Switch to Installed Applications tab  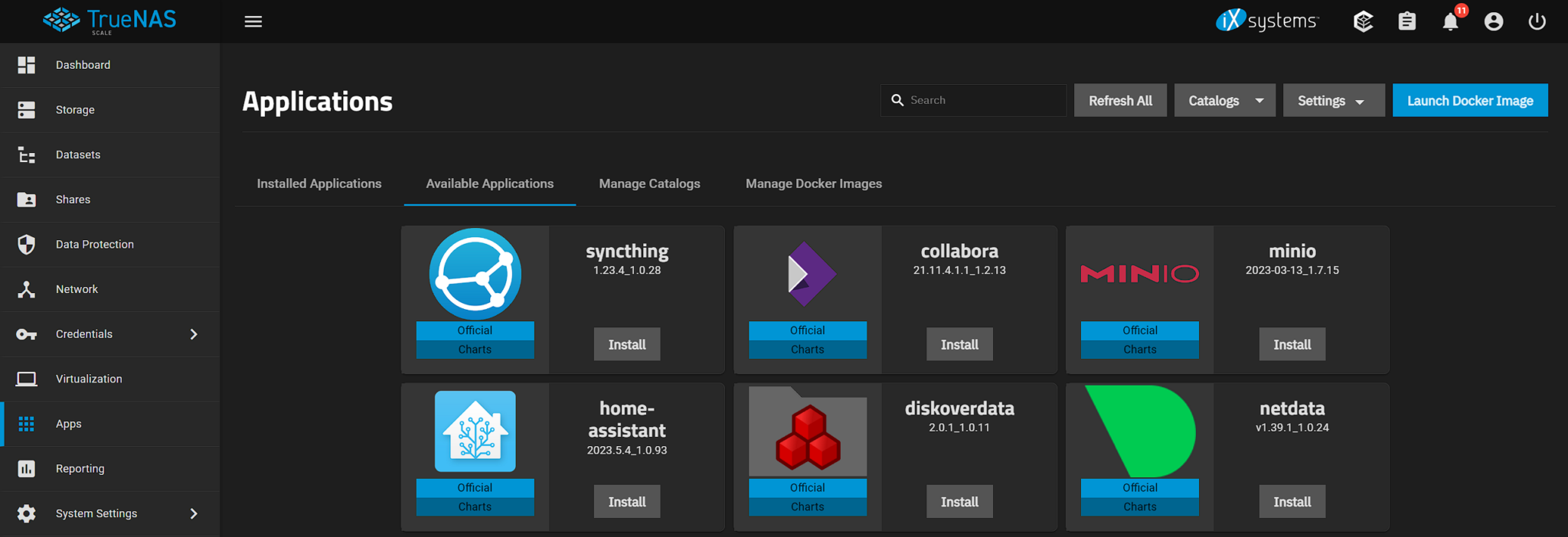coord(318,184)
